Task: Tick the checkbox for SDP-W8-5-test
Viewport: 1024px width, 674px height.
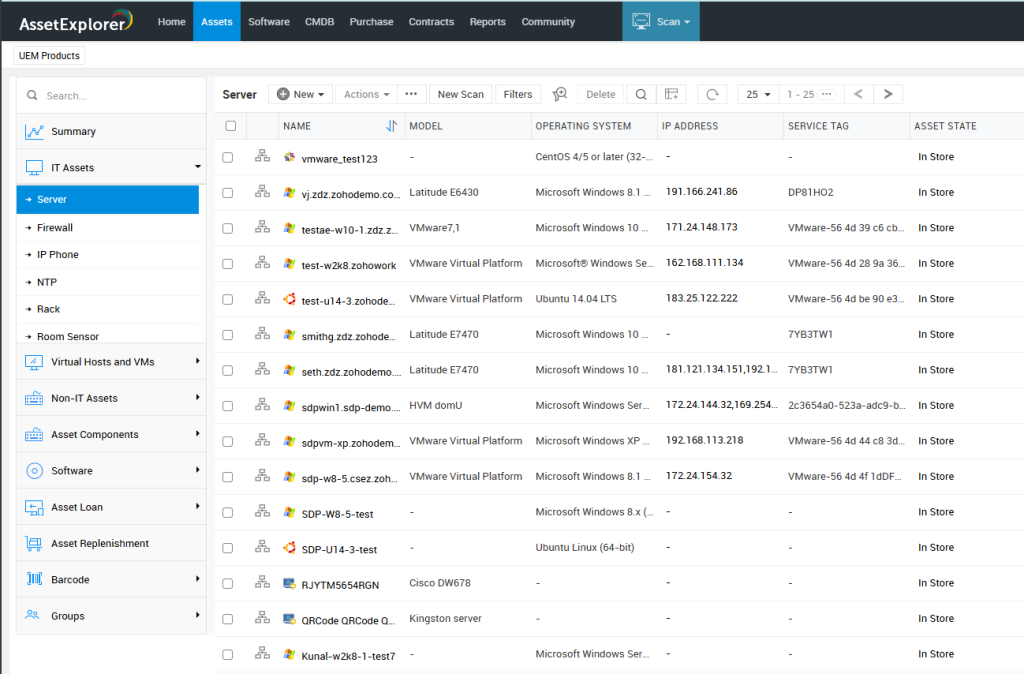Action: tap(227, 513)
